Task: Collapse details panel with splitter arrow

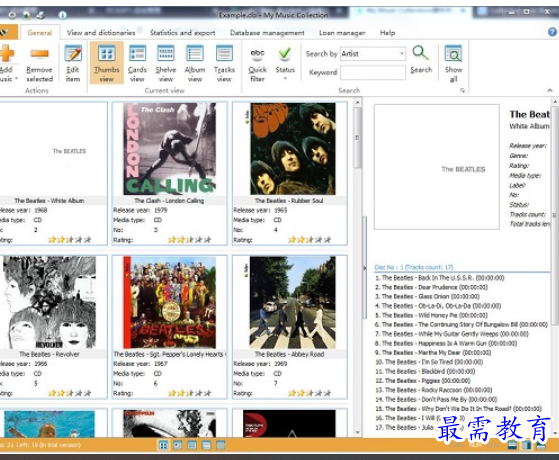Action: pyautogui.click(x=364, y=268)
